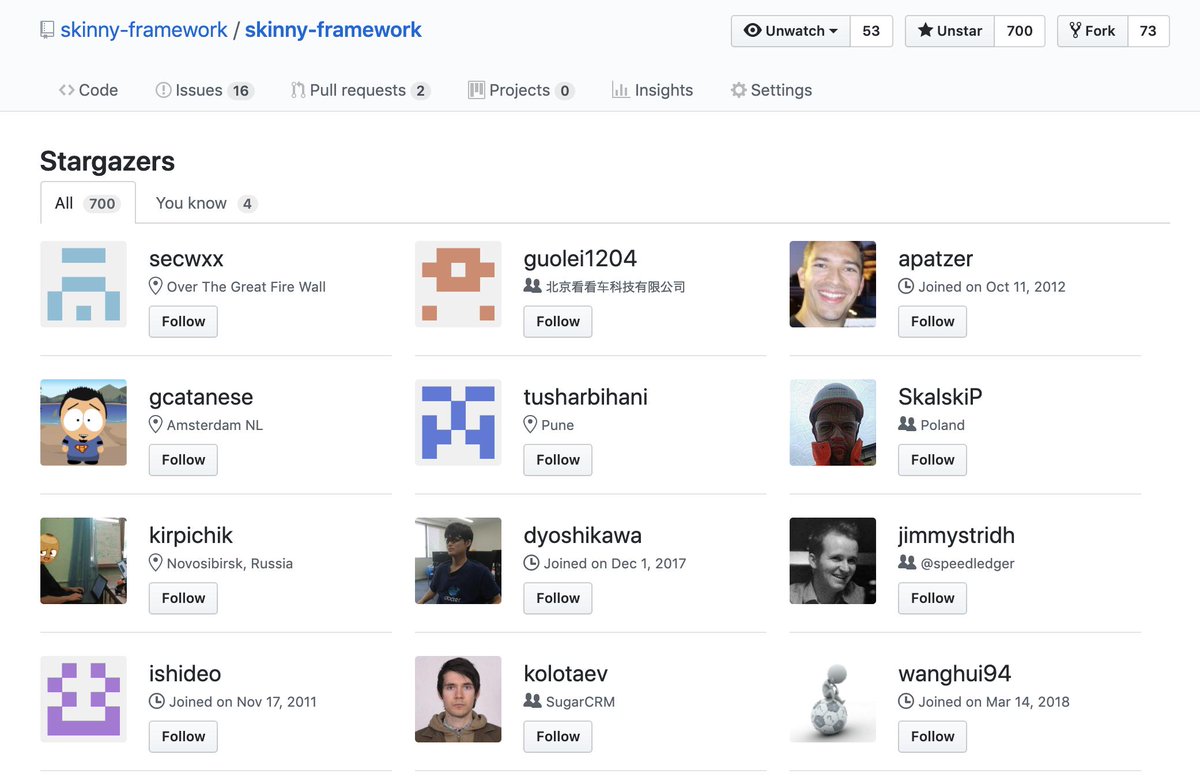Switch to the Projects tab
Viewport: 1200px width, 777px height.
click(521, 90)
